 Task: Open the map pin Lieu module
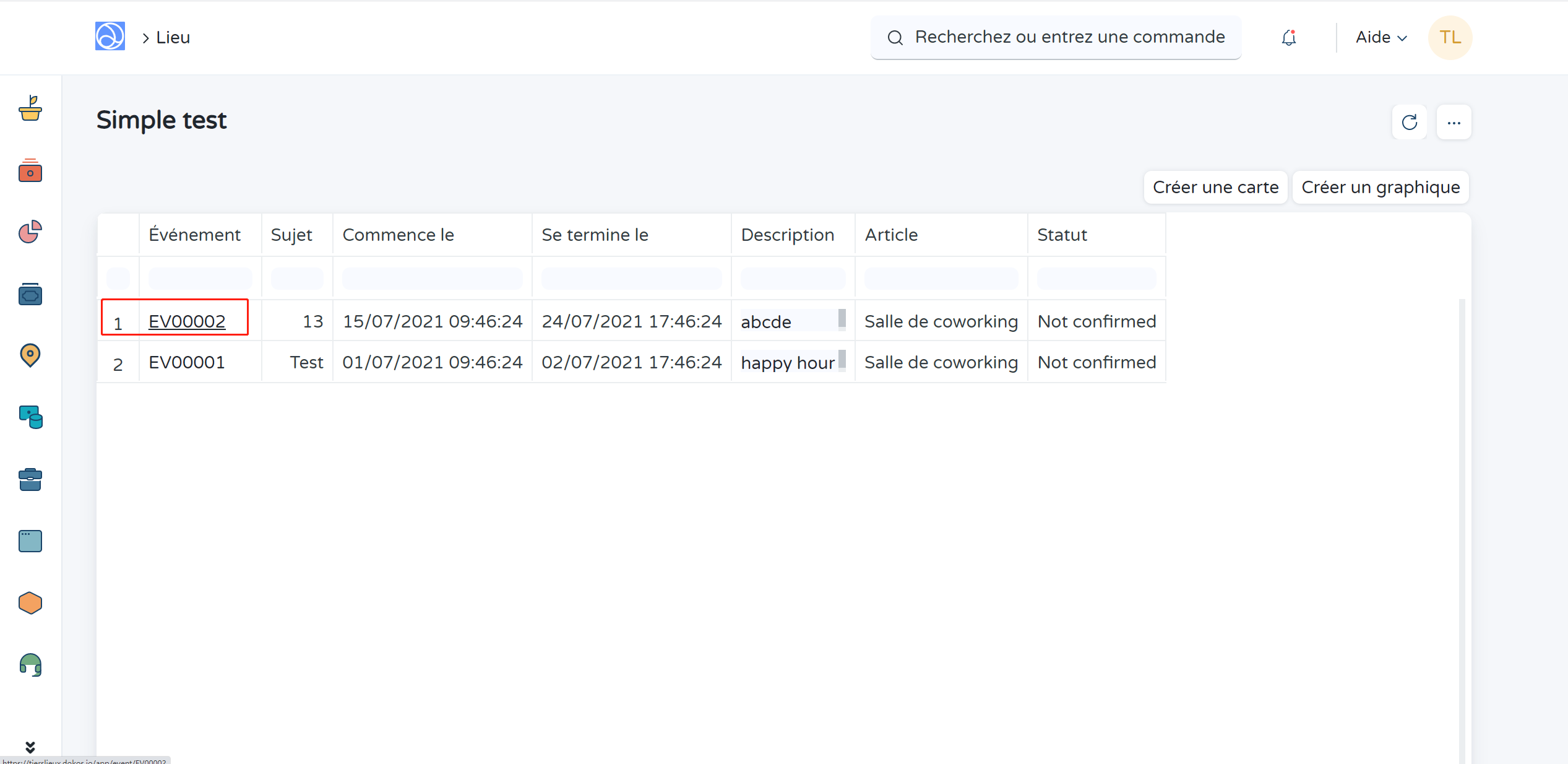pyautogui.click(x=30, y=355)
